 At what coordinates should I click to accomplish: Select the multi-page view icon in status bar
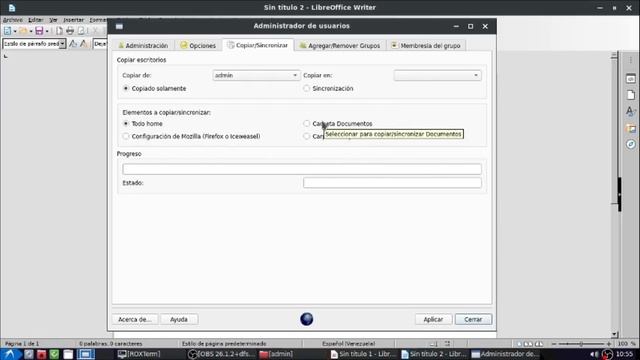528,344
